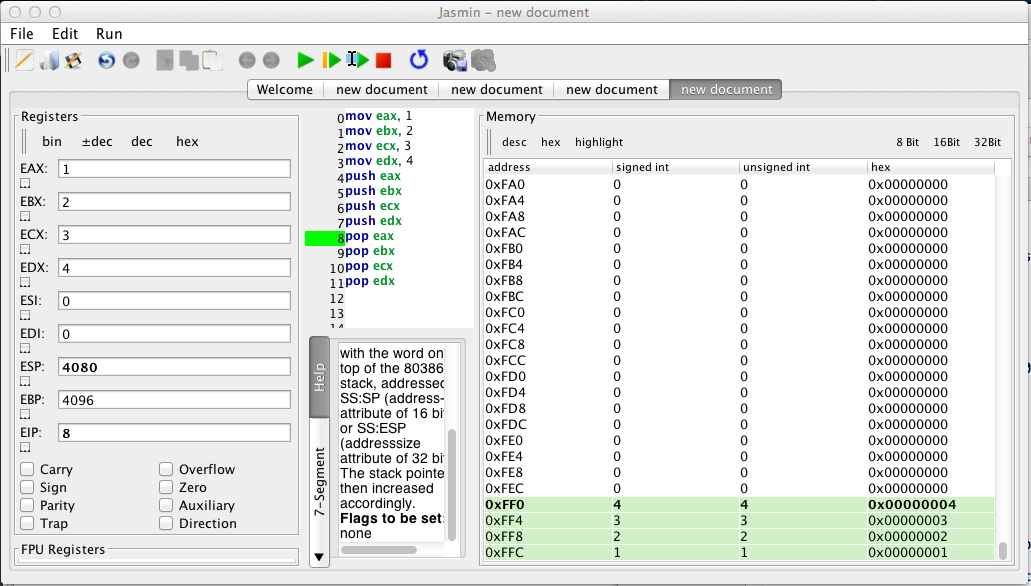
Task: Click the camera snapshot icon
Action: pyautogui.click(x=455, y=61)
